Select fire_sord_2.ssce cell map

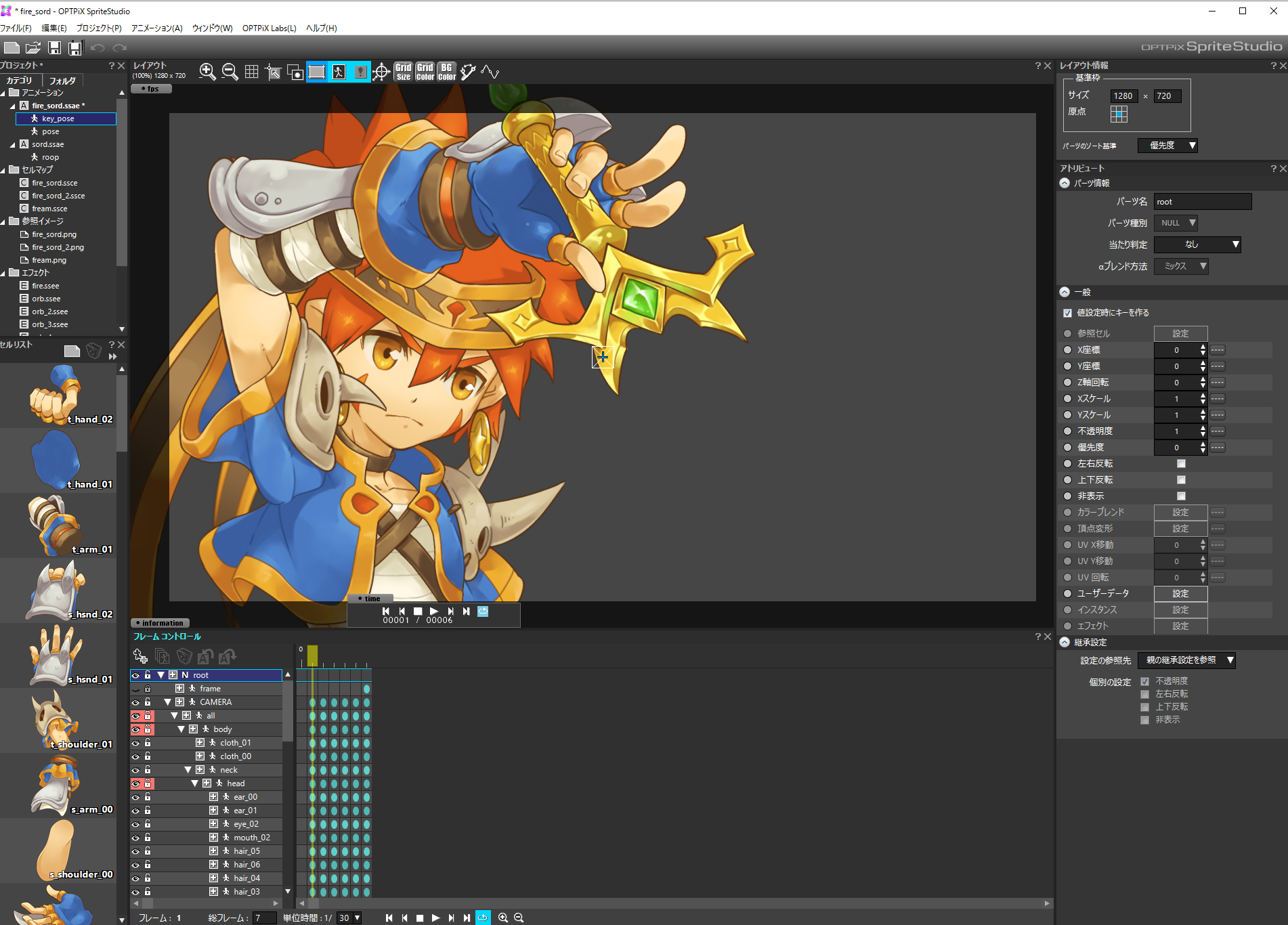point(58,196)
